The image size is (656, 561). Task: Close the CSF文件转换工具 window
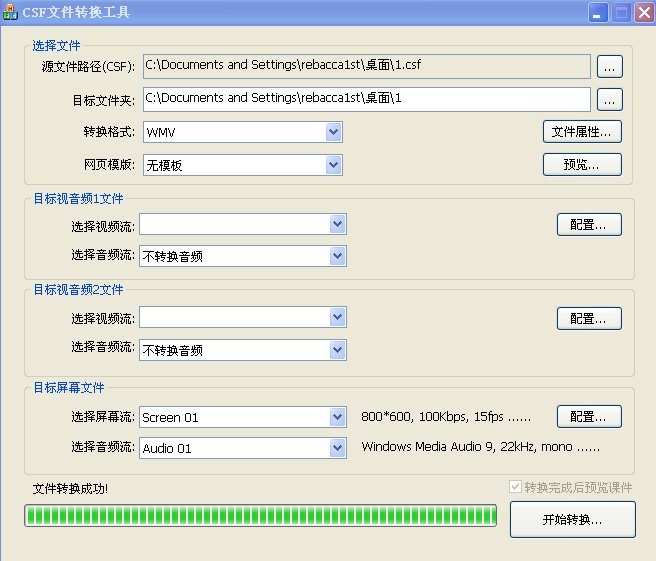[x=644, y=13]
